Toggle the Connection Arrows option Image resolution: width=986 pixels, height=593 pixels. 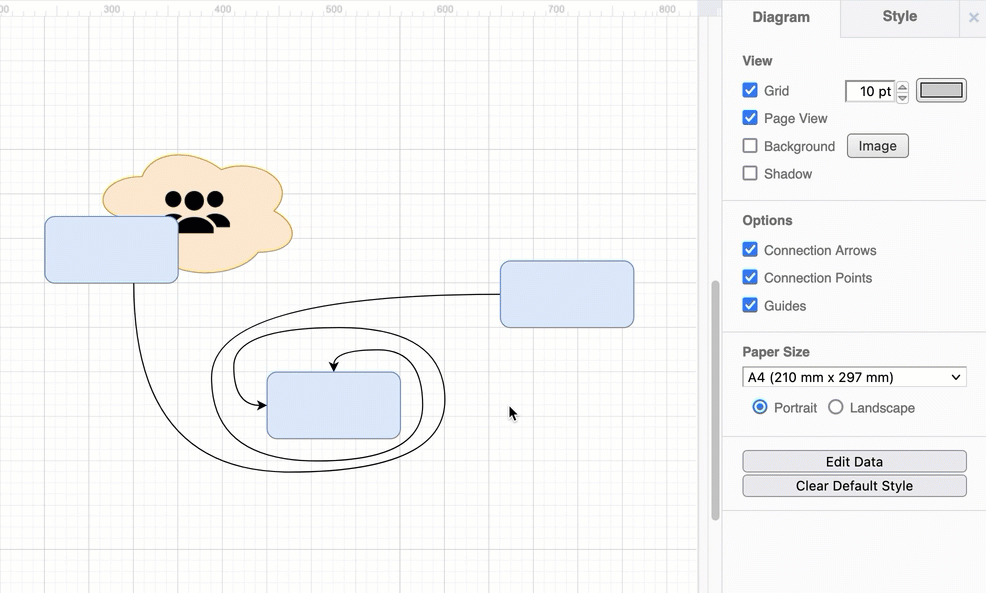pyautogui.click(x=750, y=250)
